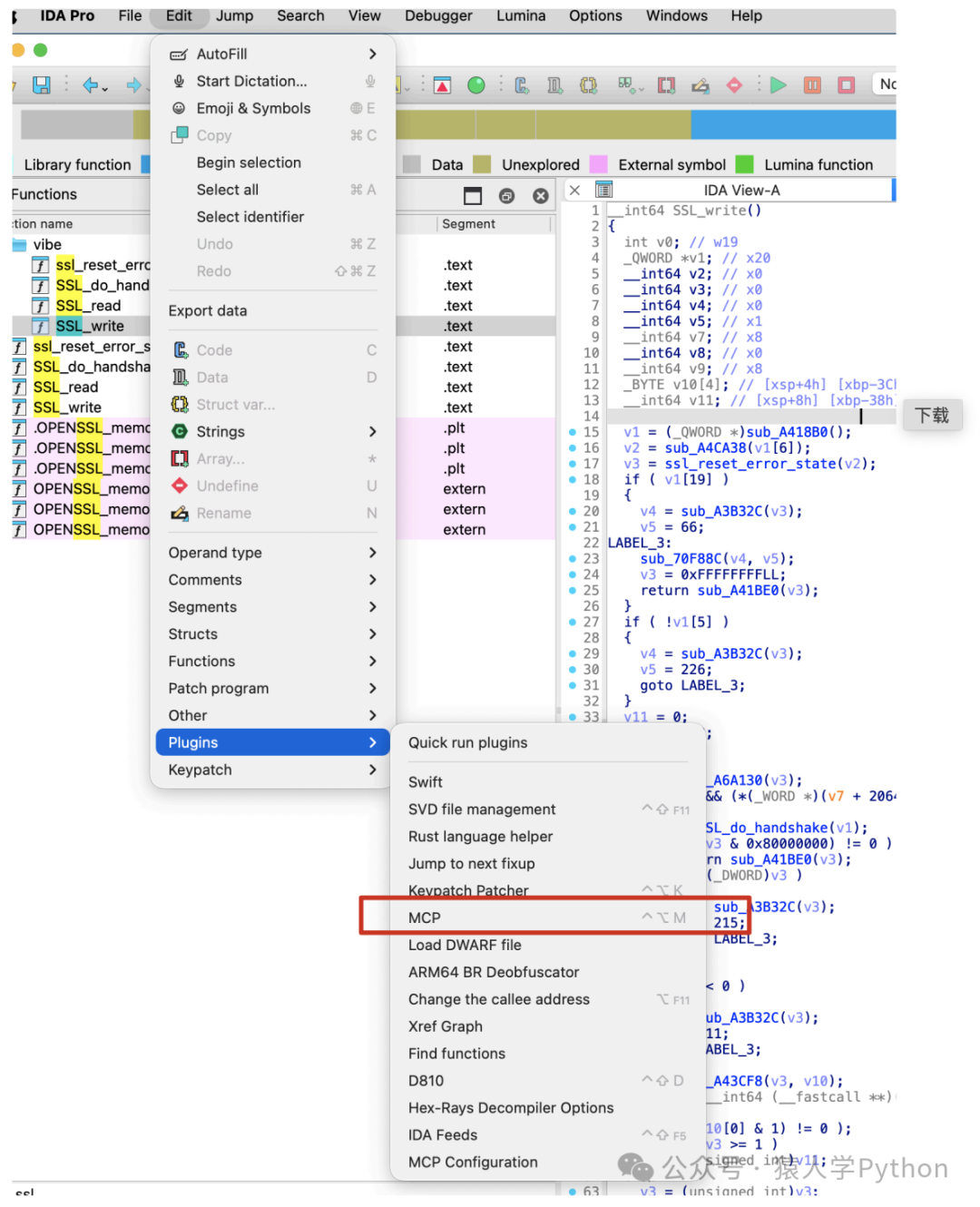Select MCP from the Plugins submenu
This screenshot has width=980, height=1207.
pyautogui.click(x=548, y=918)
